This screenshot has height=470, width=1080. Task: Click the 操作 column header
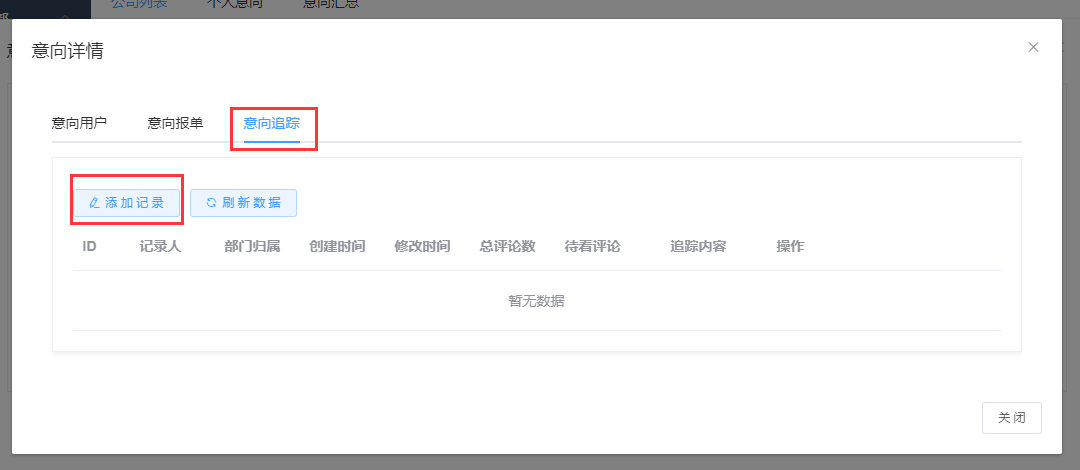point(789,246)
